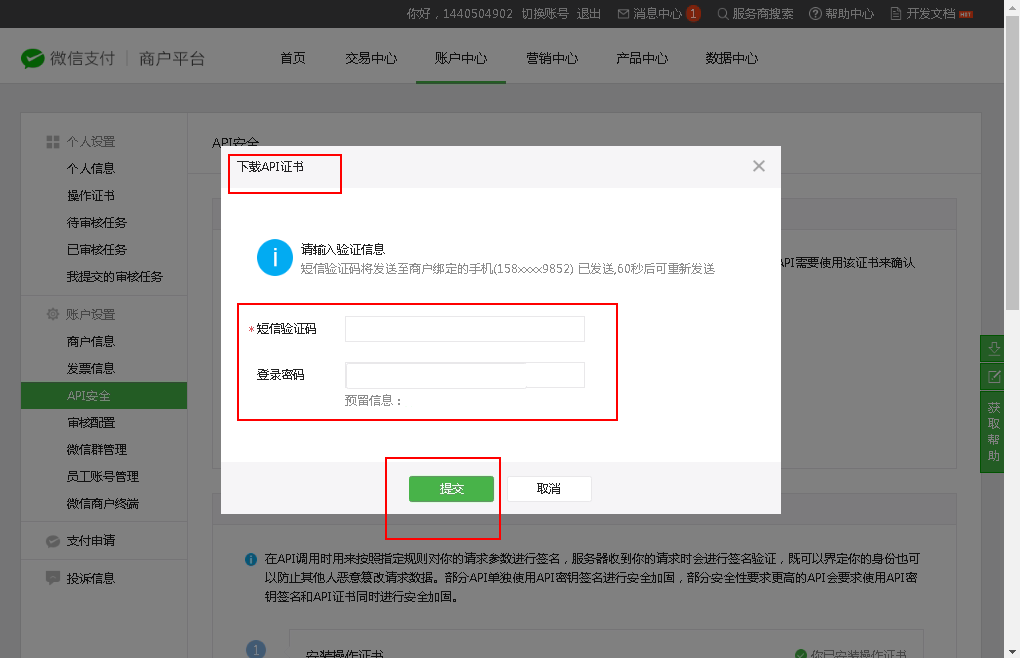
Task: Open the 营销中心 tab
Action: [x=552, y=58]
